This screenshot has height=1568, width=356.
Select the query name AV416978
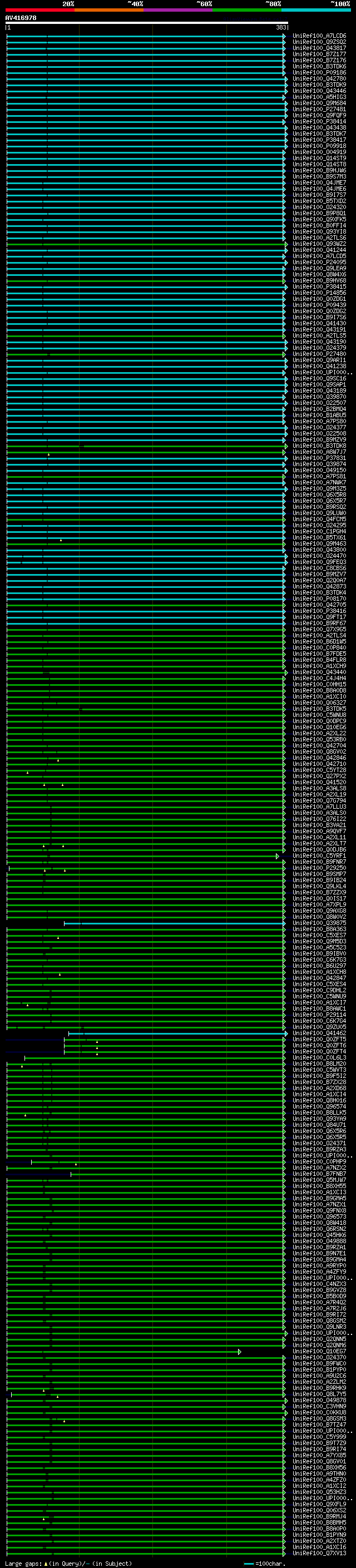(21, 18)
